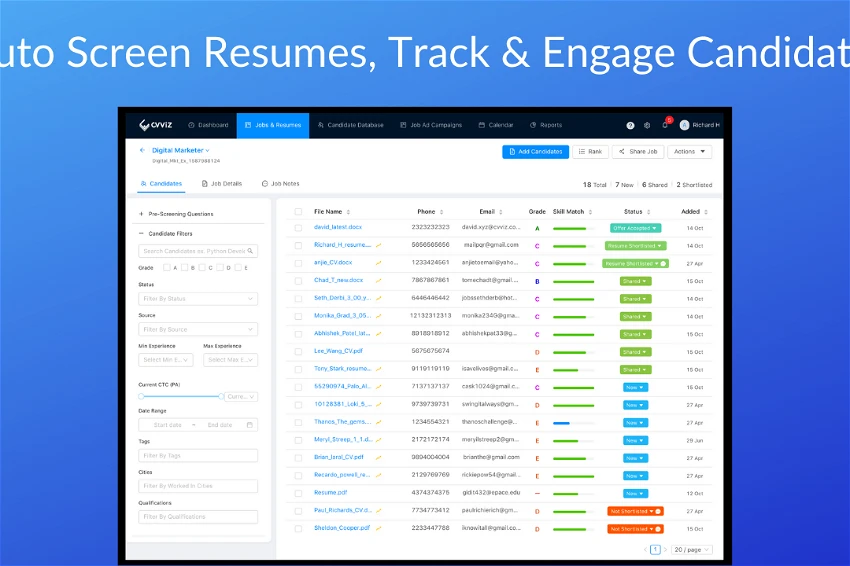This screenshot has width=850, height=566.
Task: Switch to the Job Notes tab
Action: pyautogui.click(x=280, y=184)
